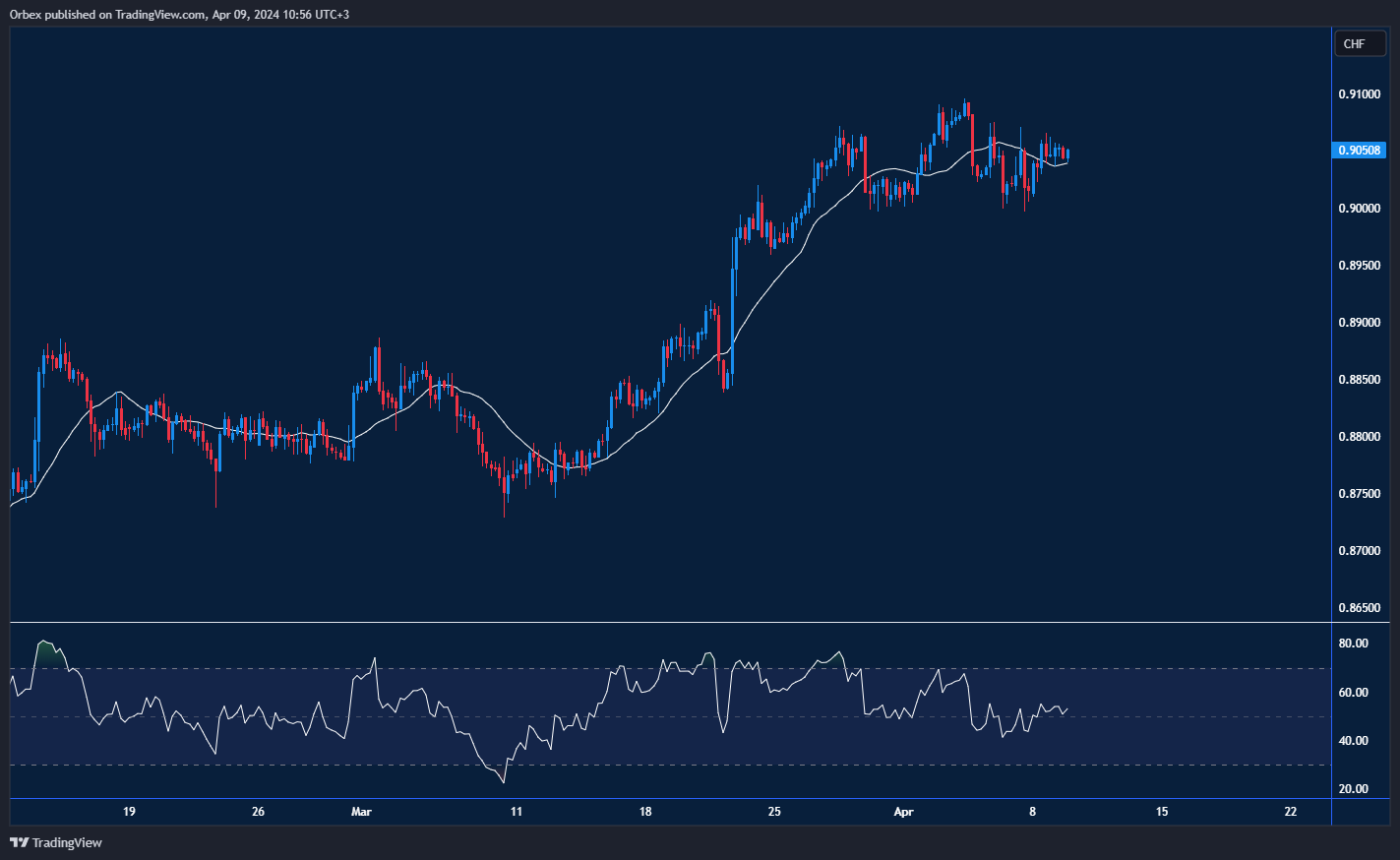Click the 0.91000 price scale label

[1359, 94]
